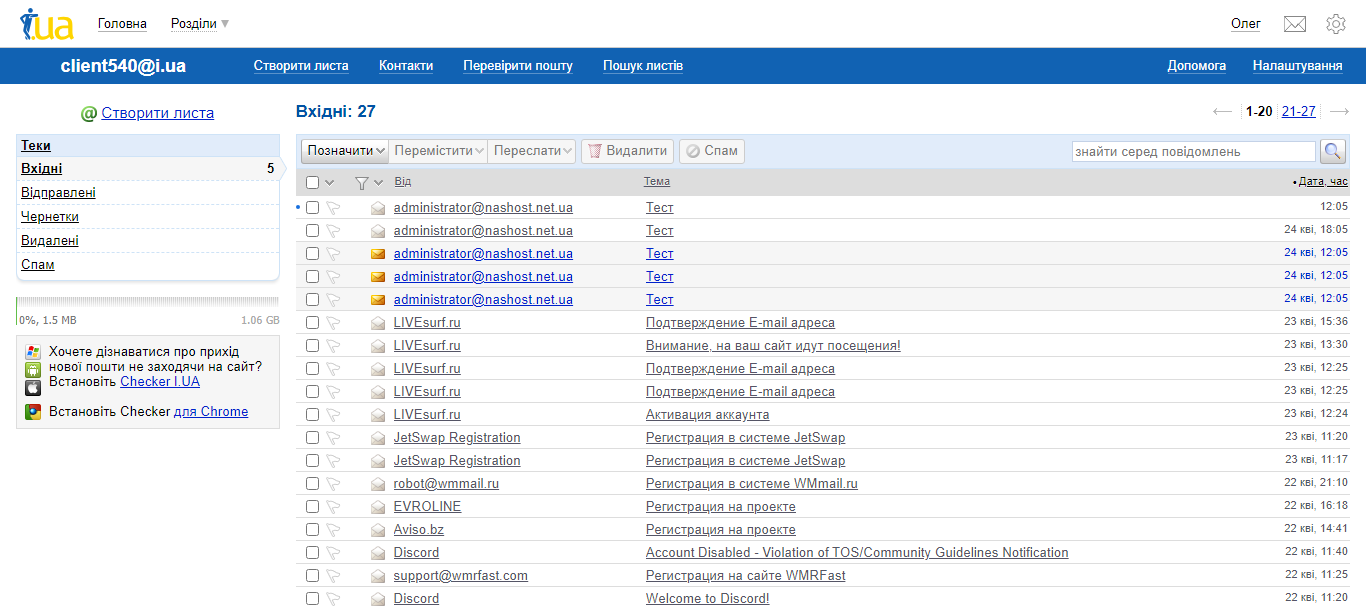This screenshot has width=1366, height=607.
Task: Click unread envelope icon of 24 кві Тест
Action: 378,254
